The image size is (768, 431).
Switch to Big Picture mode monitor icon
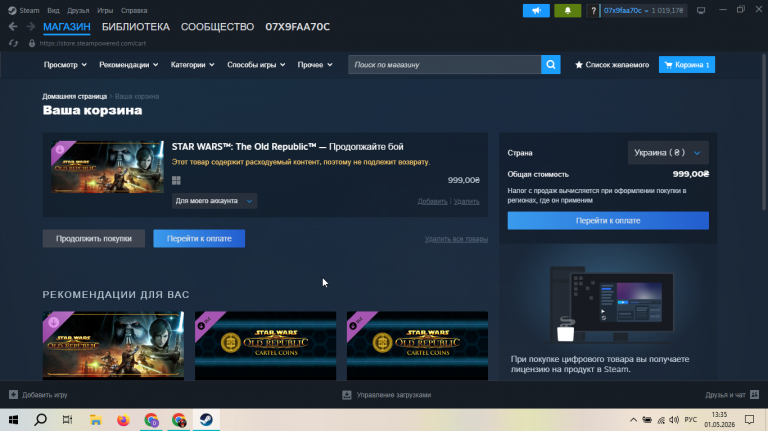(701, 10)
